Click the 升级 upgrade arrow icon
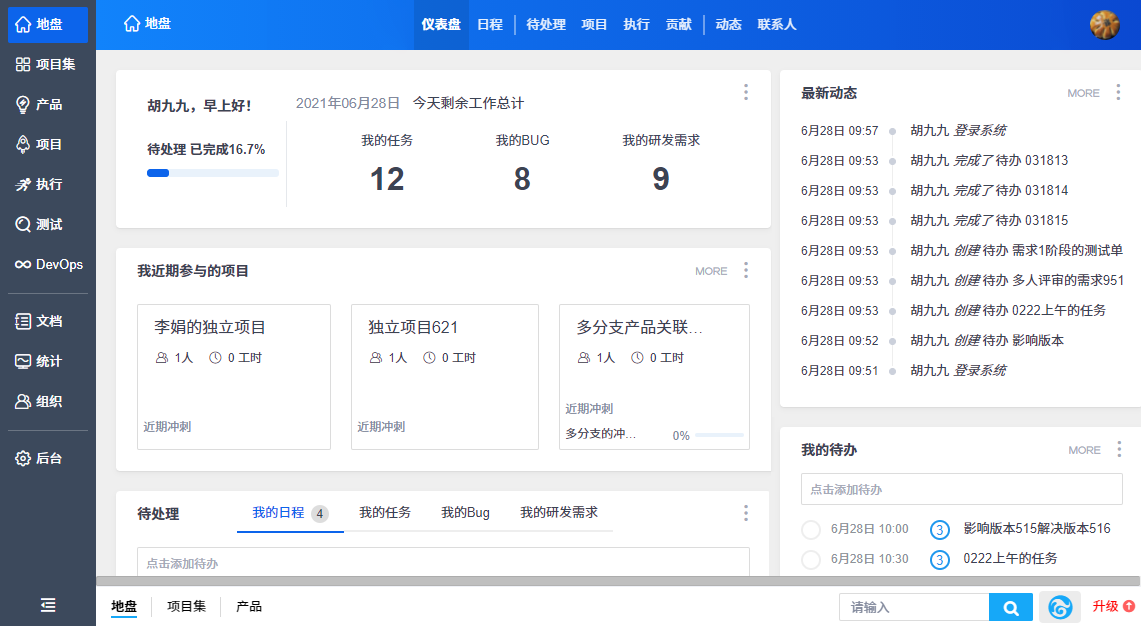Viewport: 1141px width, 626px height. (1129, 606)
